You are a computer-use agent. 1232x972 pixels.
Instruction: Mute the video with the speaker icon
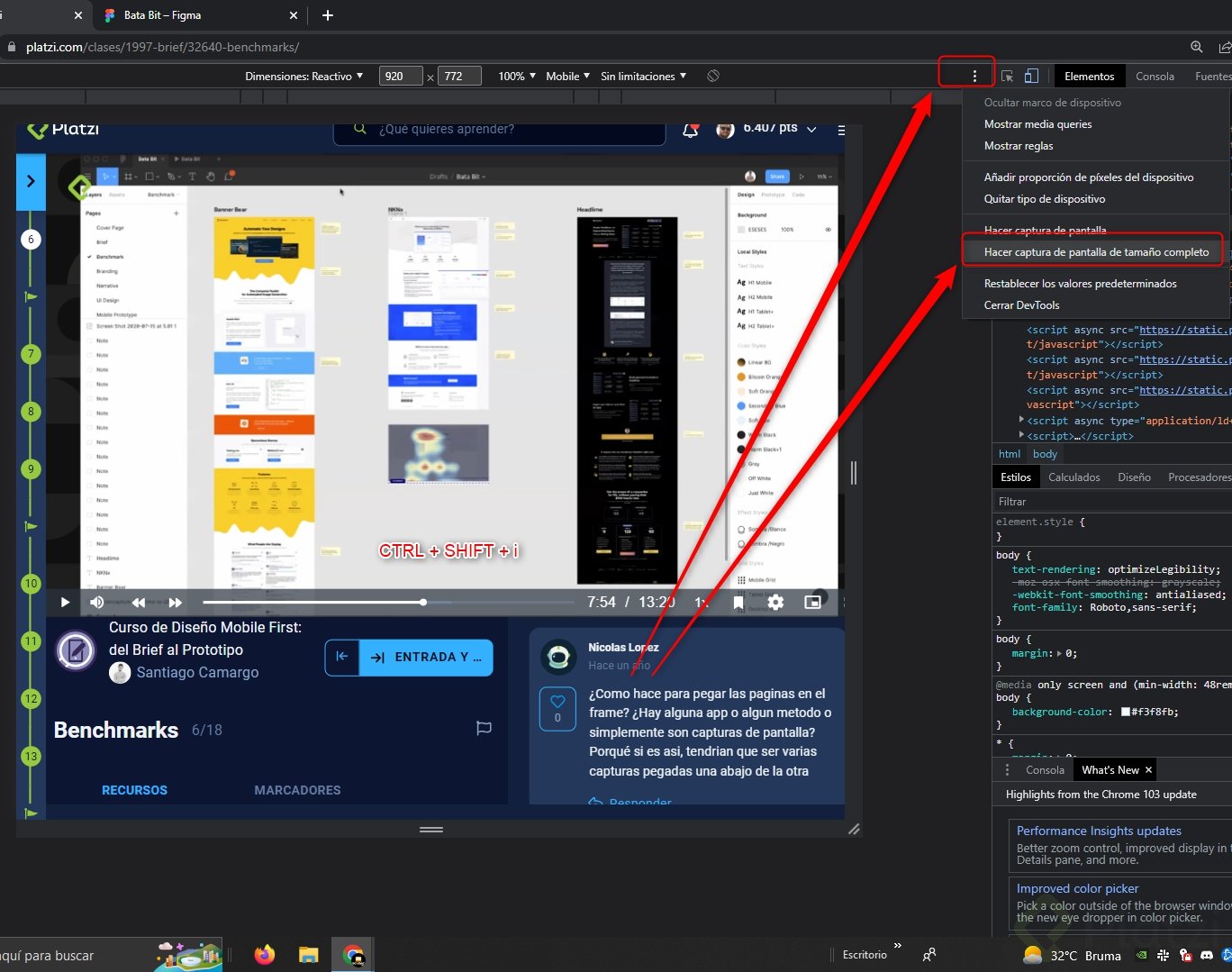point(97,602)
